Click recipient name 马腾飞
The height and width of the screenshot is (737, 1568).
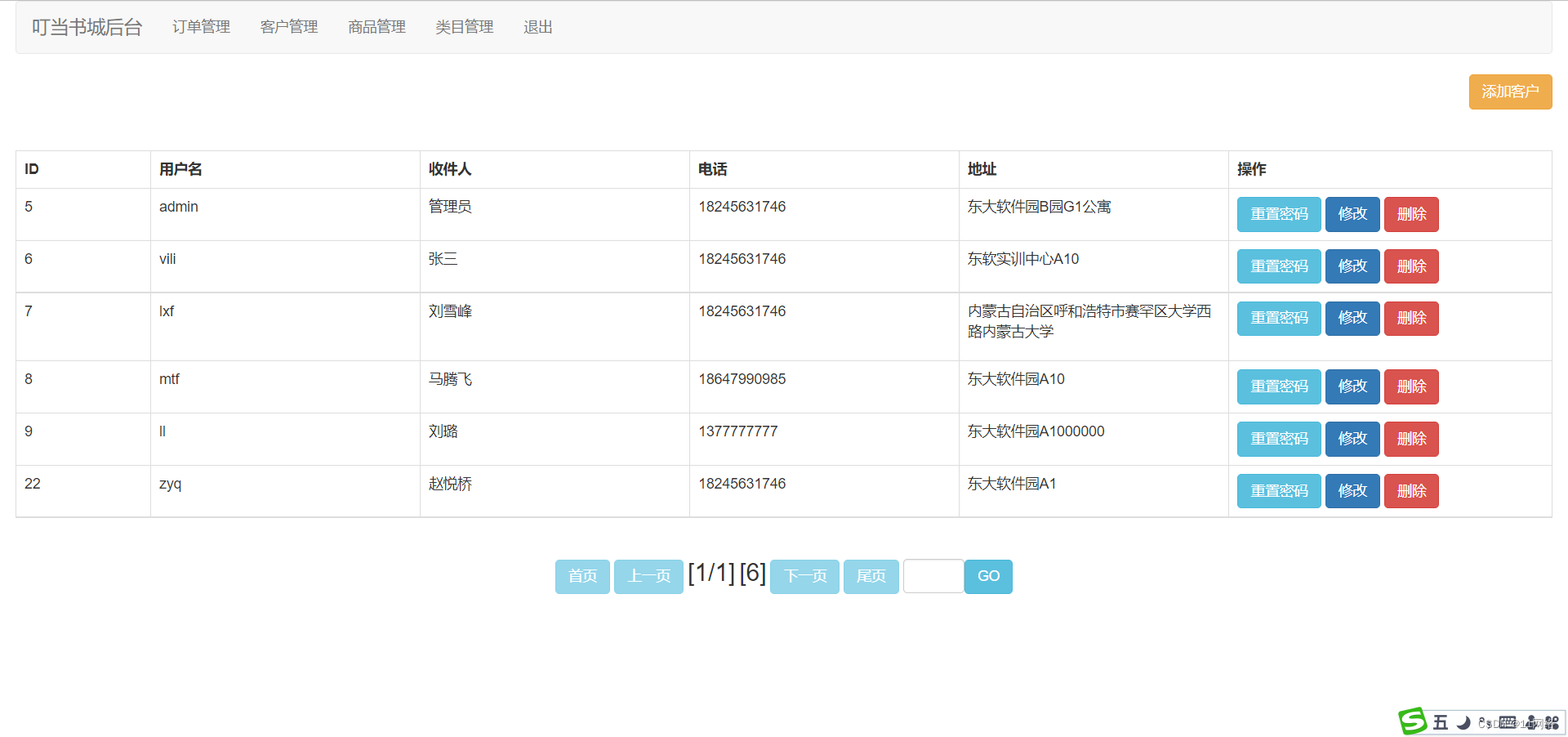click(450, 379)
